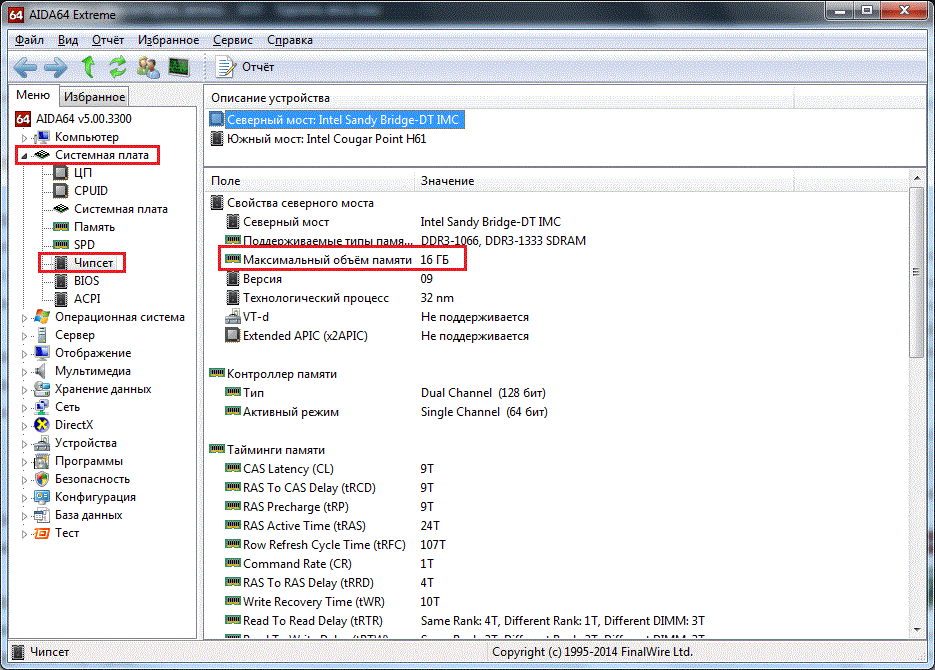Select the BIOS tree item
The height and width of the screenshot is (670, 935).
pyautogui.click(x=86, y=281)
